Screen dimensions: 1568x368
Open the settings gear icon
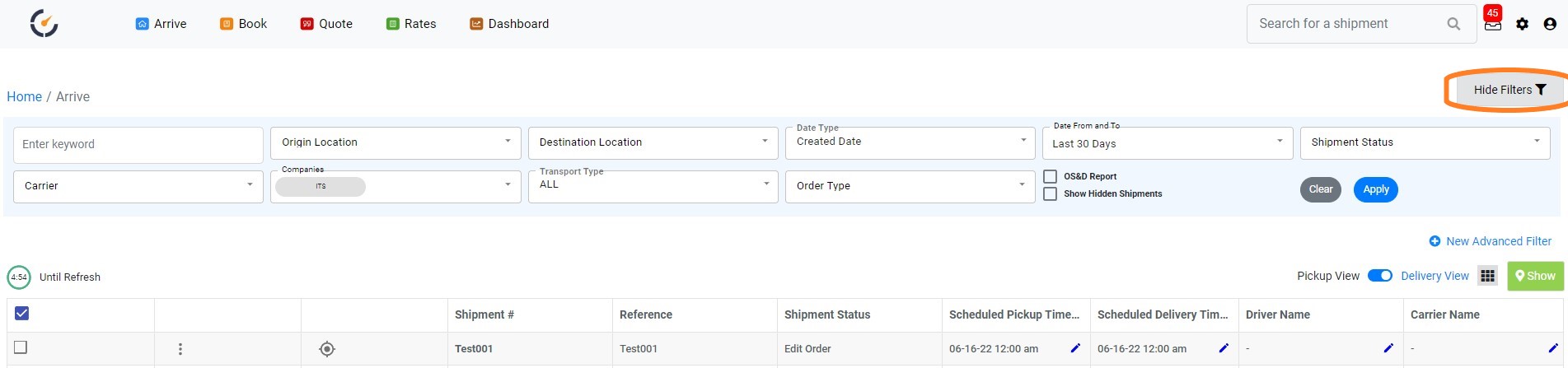1522,24
